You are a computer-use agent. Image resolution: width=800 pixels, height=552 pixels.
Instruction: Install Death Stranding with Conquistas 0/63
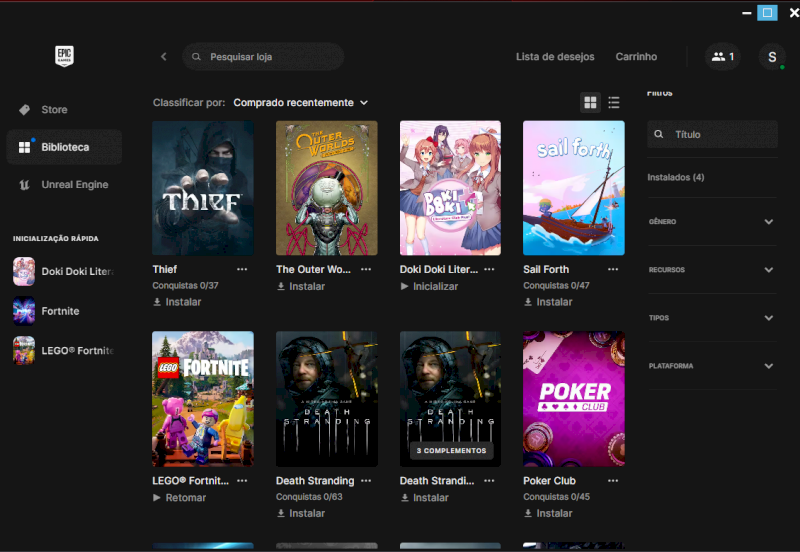301,513
